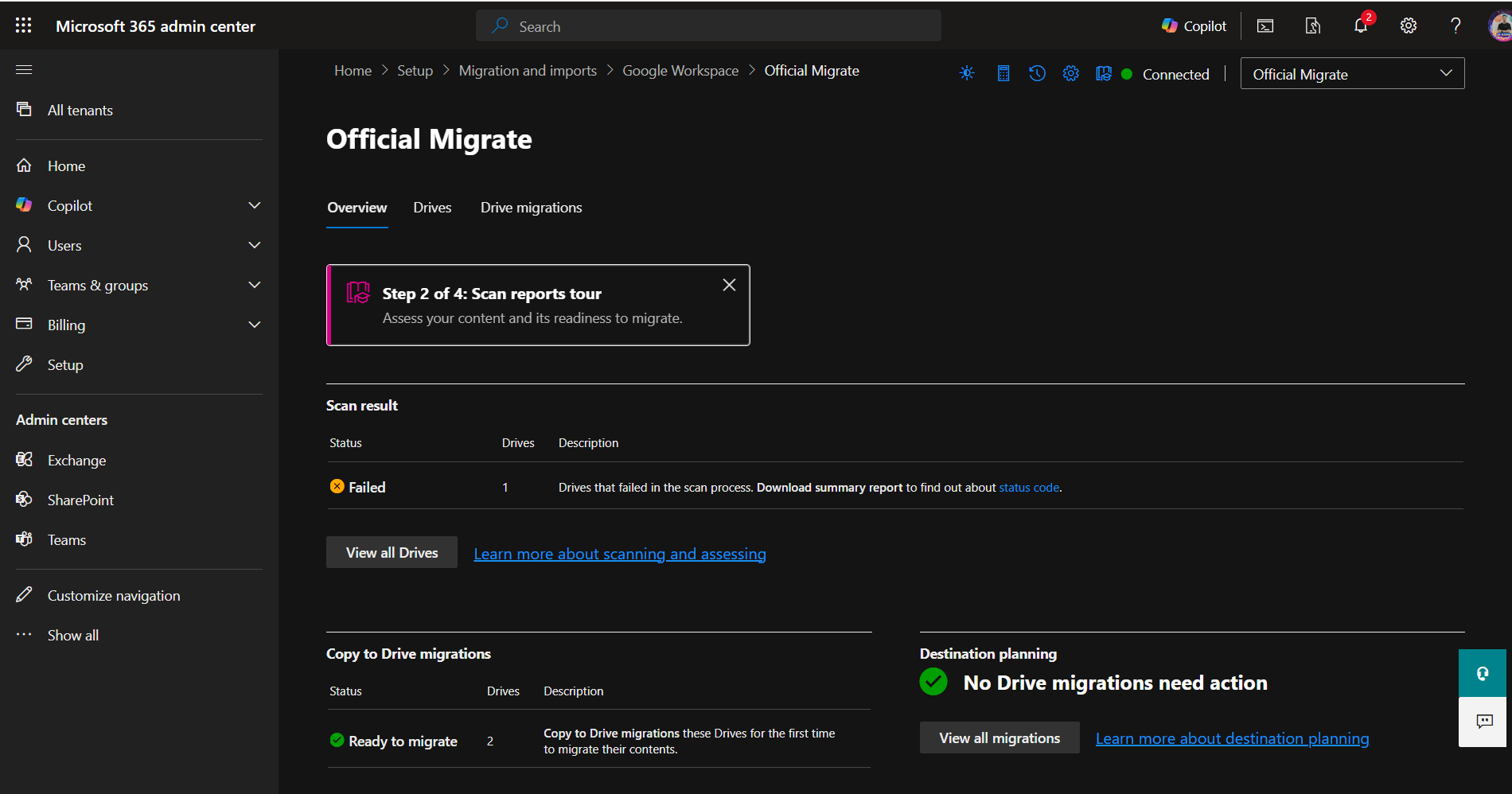View notifications with 2 alerts
The image size is (1512, 794).
tap(1360, 25)
